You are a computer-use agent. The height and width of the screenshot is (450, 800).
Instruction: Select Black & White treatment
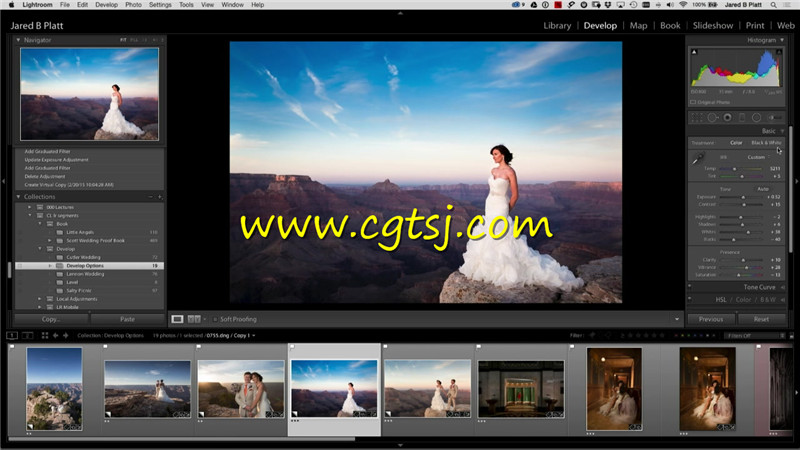(766, 143)
